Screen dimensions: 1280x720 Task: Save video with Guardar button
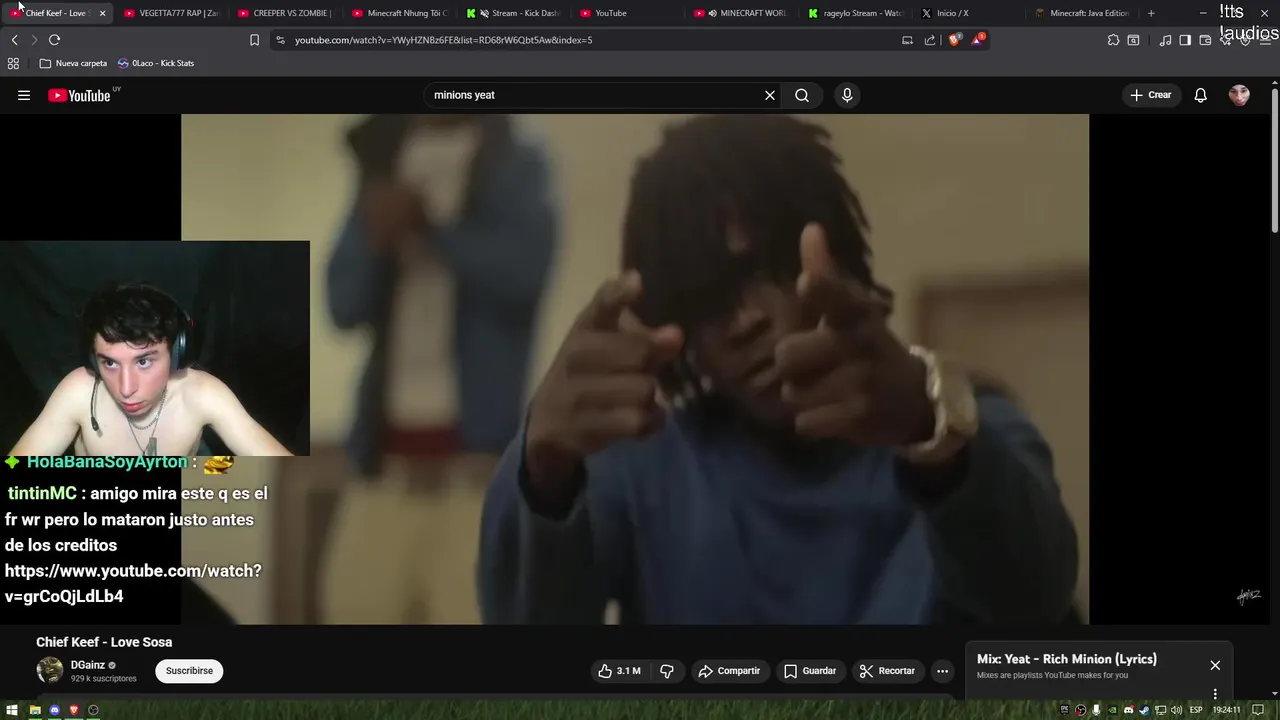[x=810, y=671]
